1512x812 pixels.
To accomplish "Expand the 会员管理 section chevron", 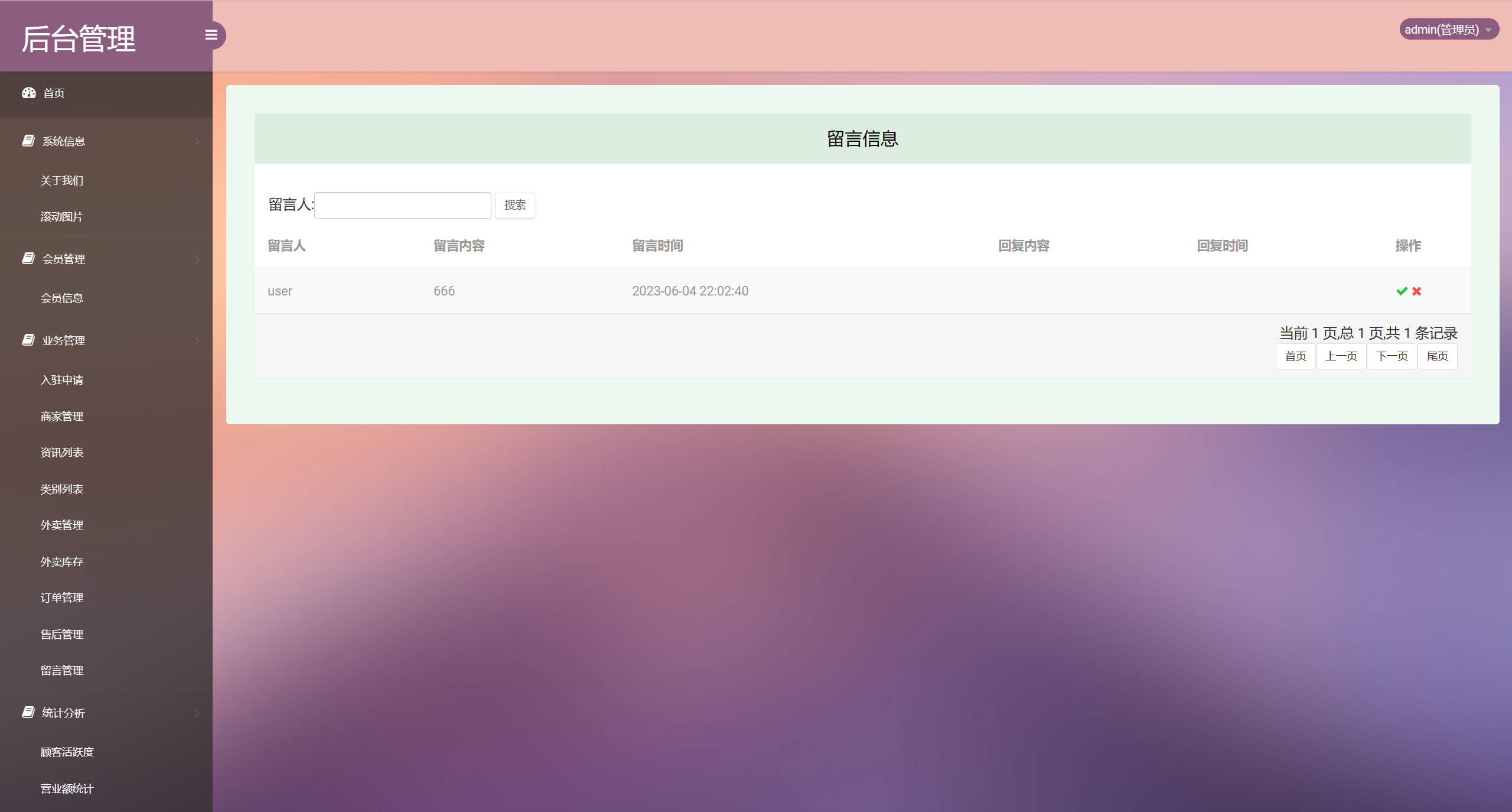I will (x=197, y=259).
